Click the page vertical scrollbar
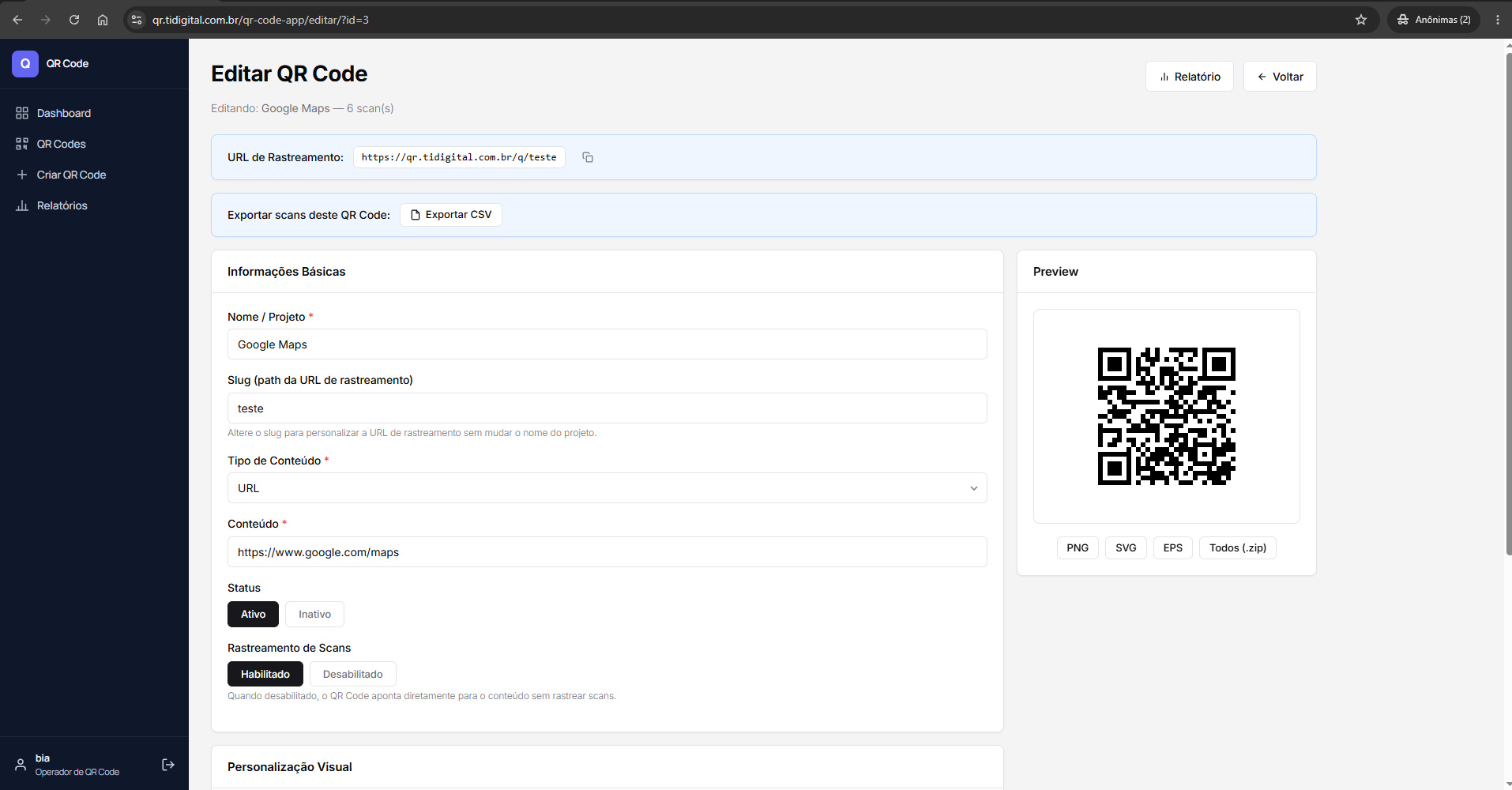The image size is (1512, 790). 1508,304
